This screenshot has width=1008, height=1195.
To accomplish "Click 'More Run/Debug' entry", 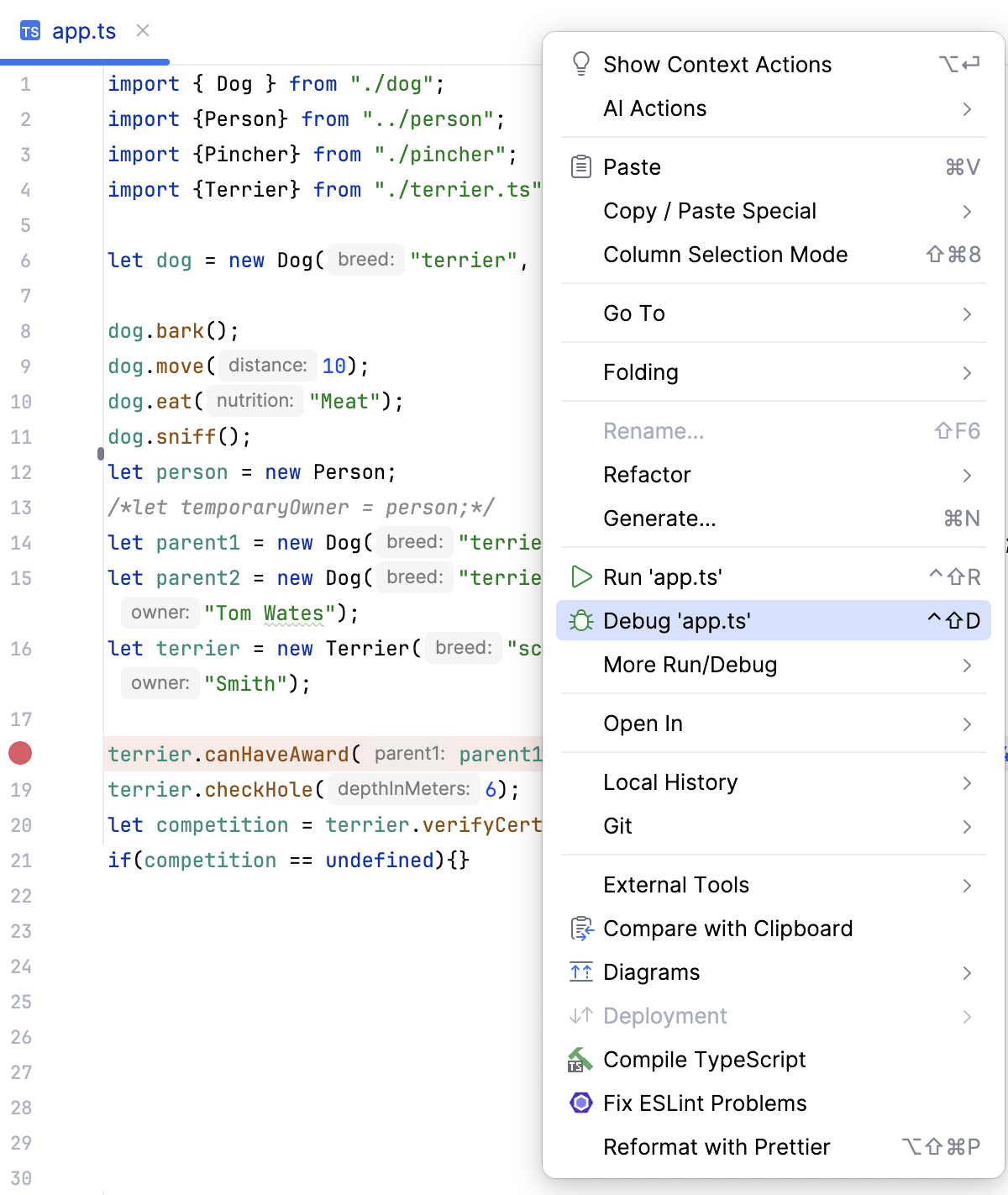I will 690,664.
